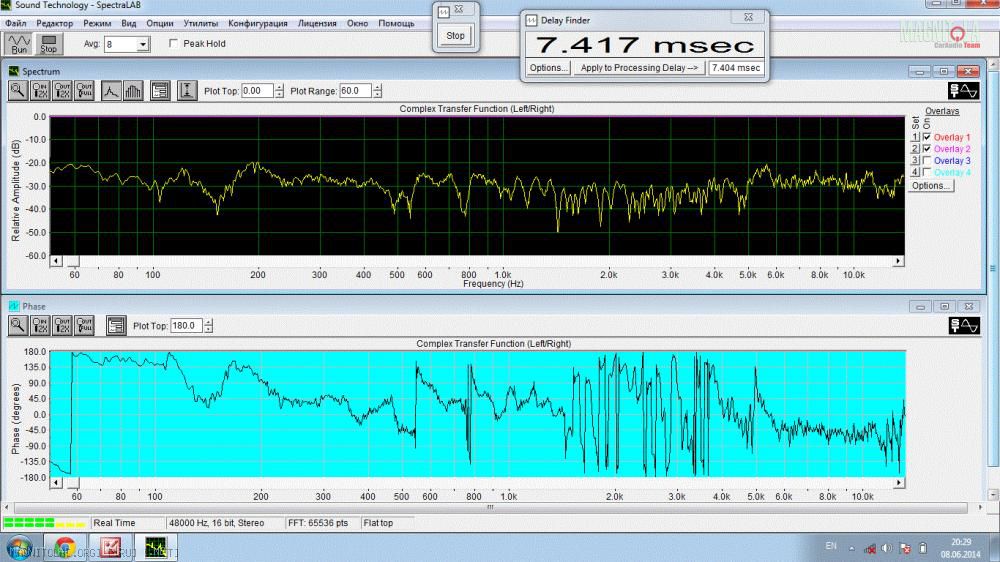
Task: Click the SpectraLAB taskbar icon
Action: [x=156, y=547]
